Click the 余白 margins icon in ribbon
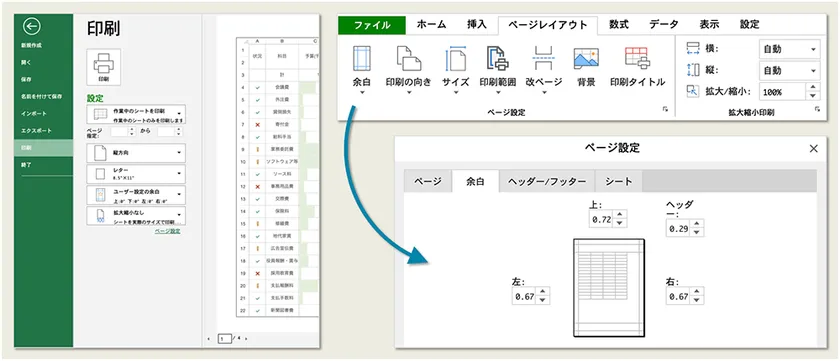Screen dimensions: 840x361 point(362,59)
